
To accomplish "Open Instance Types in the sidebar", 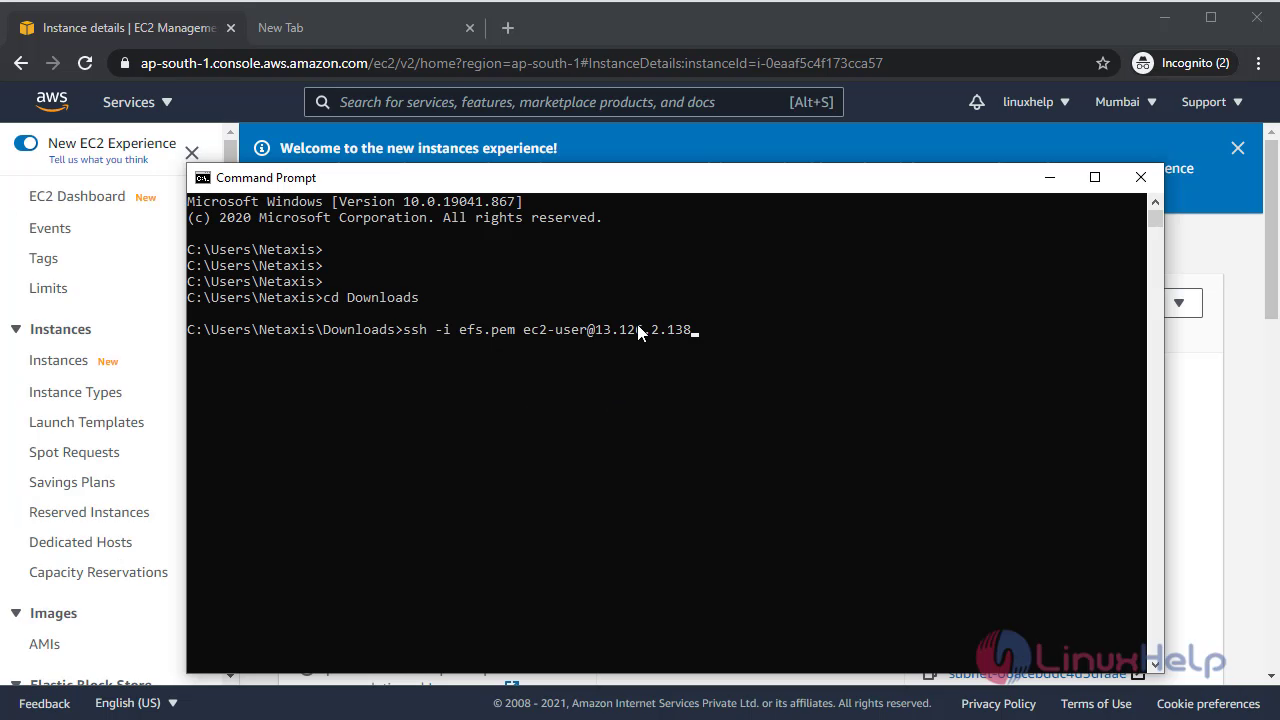I will (x=75, y=392).
